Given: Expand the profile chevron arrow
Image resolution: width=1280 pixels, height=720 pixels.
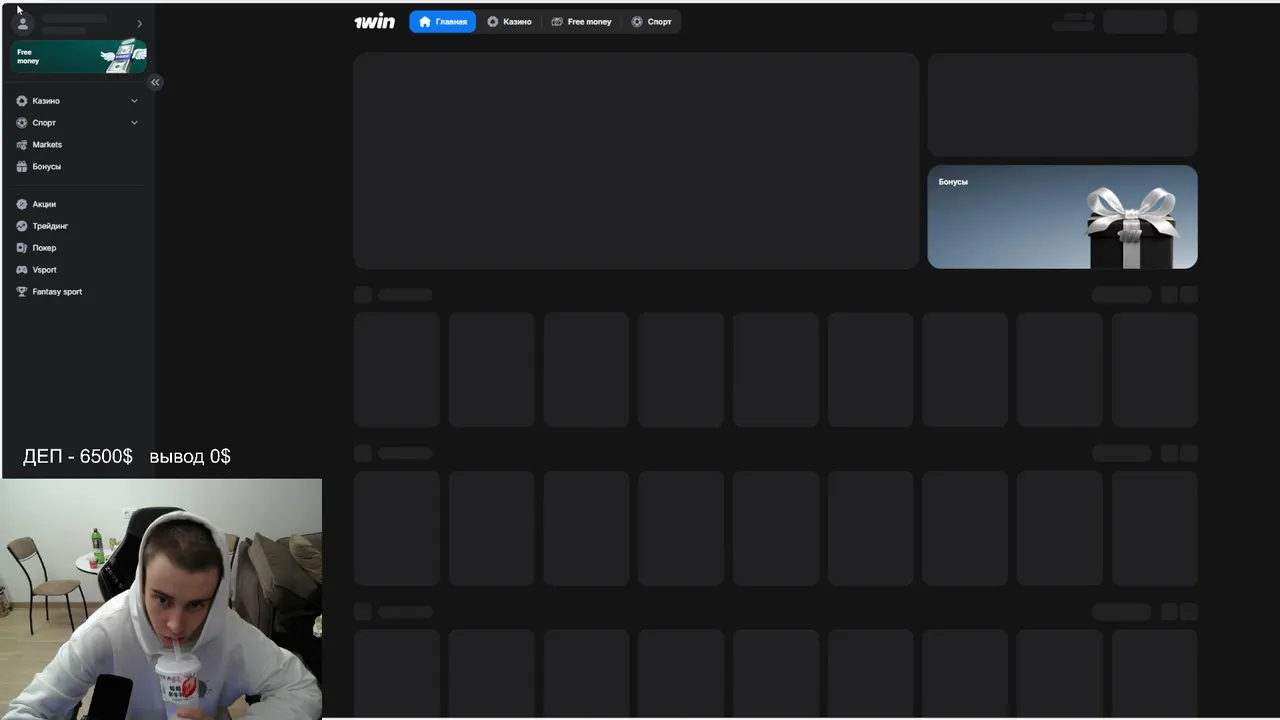Looking at the screenshot, I should coord(139,23).
